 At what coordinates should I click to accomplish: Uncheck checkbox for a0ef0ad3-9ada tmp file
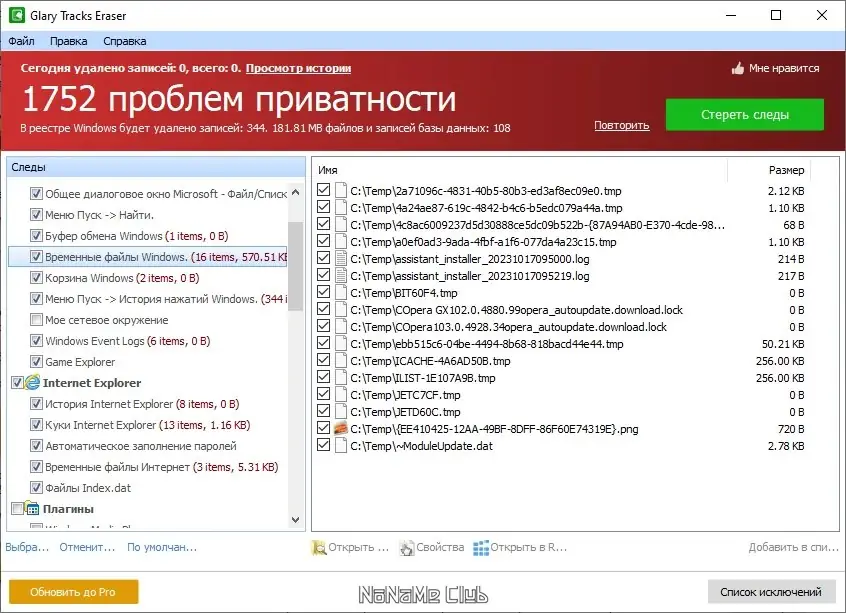pos(323,241)
